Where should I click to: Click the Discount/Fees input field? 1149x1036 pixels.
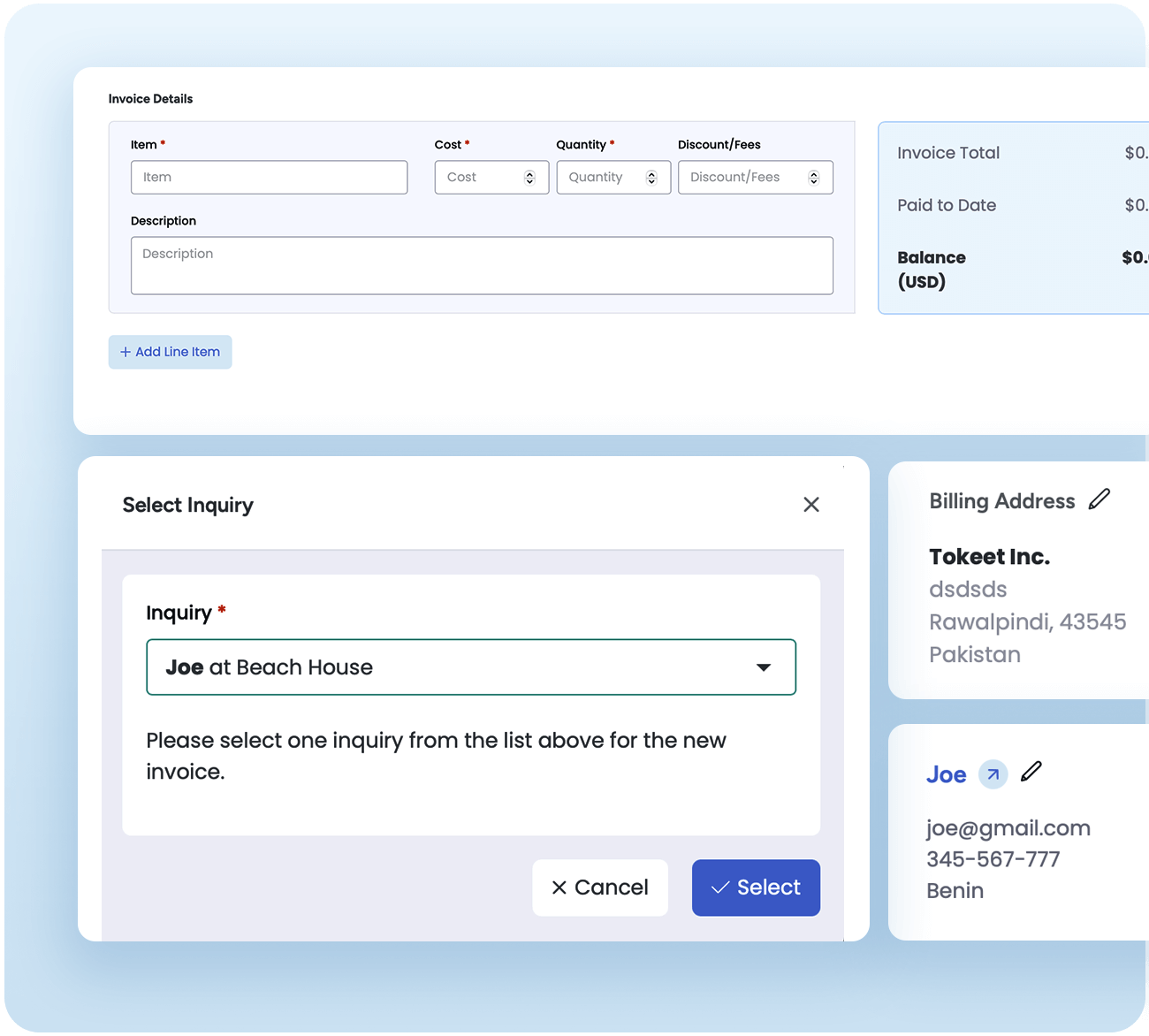742,178
